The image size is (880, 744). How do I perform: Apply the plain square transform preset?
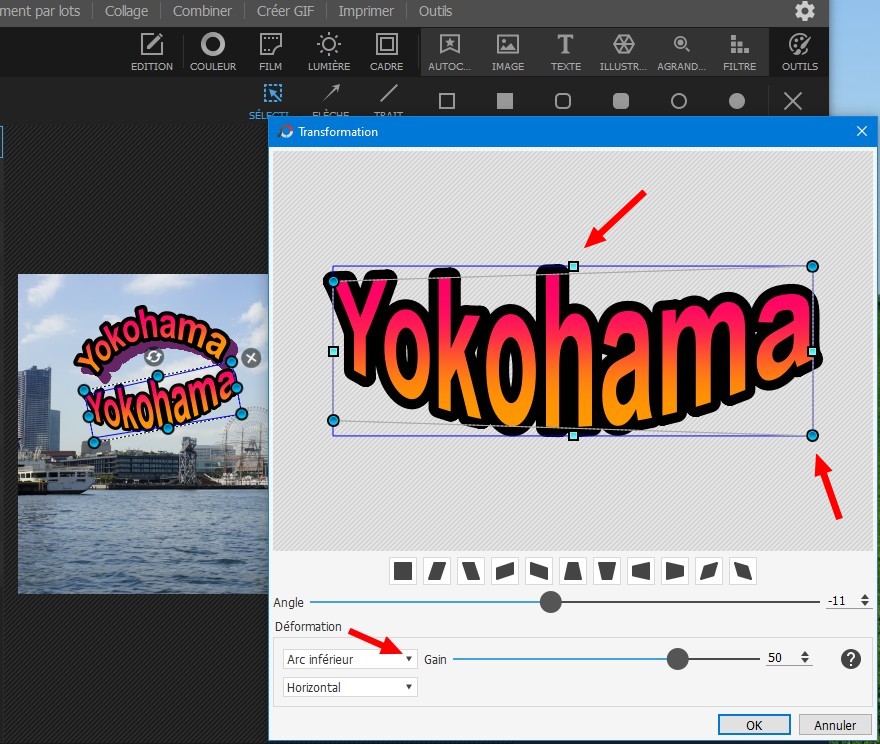point(403,571)
